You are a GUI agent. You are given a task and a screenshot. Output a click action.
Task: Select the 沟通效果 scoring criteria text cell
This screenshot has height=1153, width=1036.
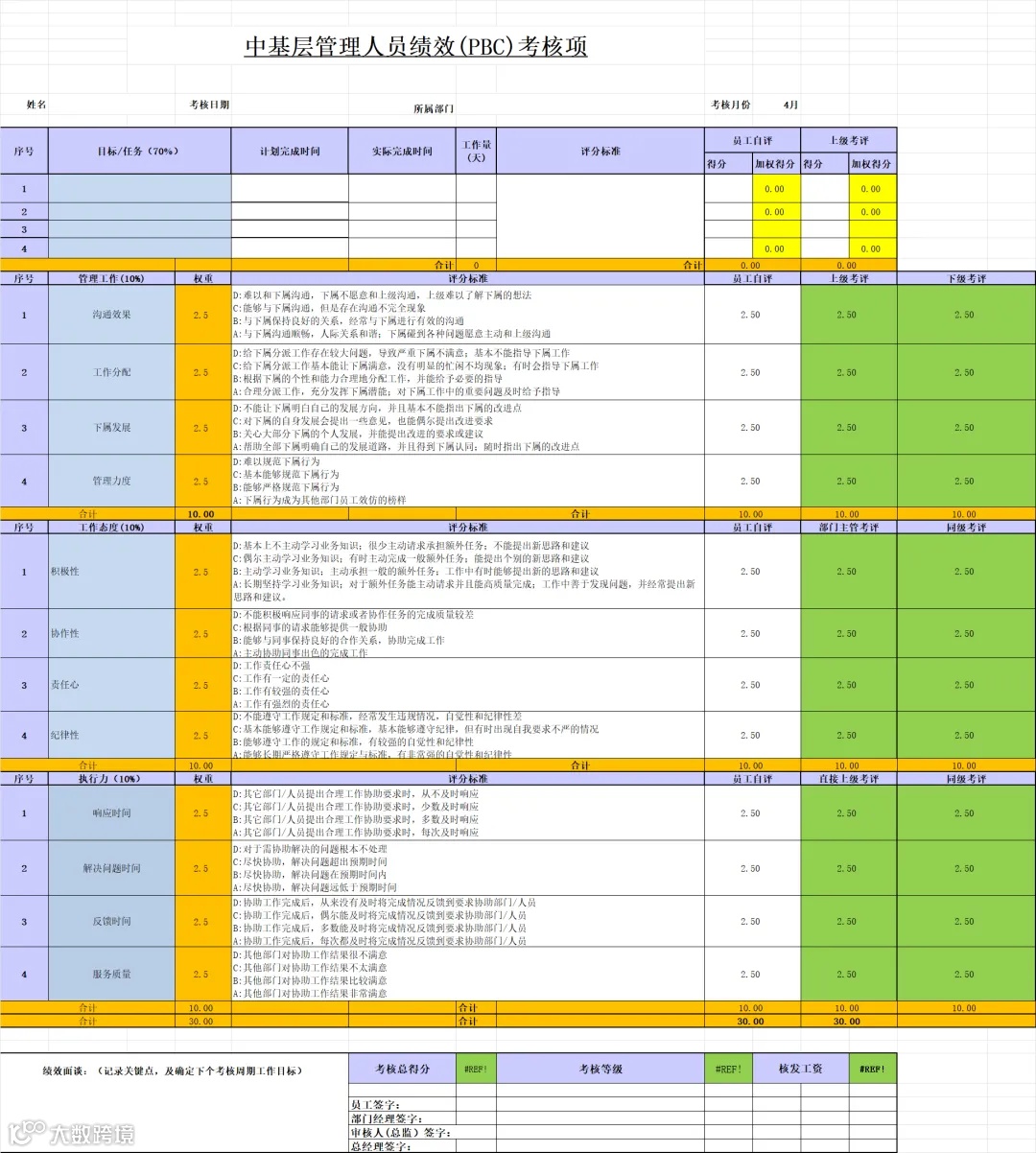(x=467, y=315)
